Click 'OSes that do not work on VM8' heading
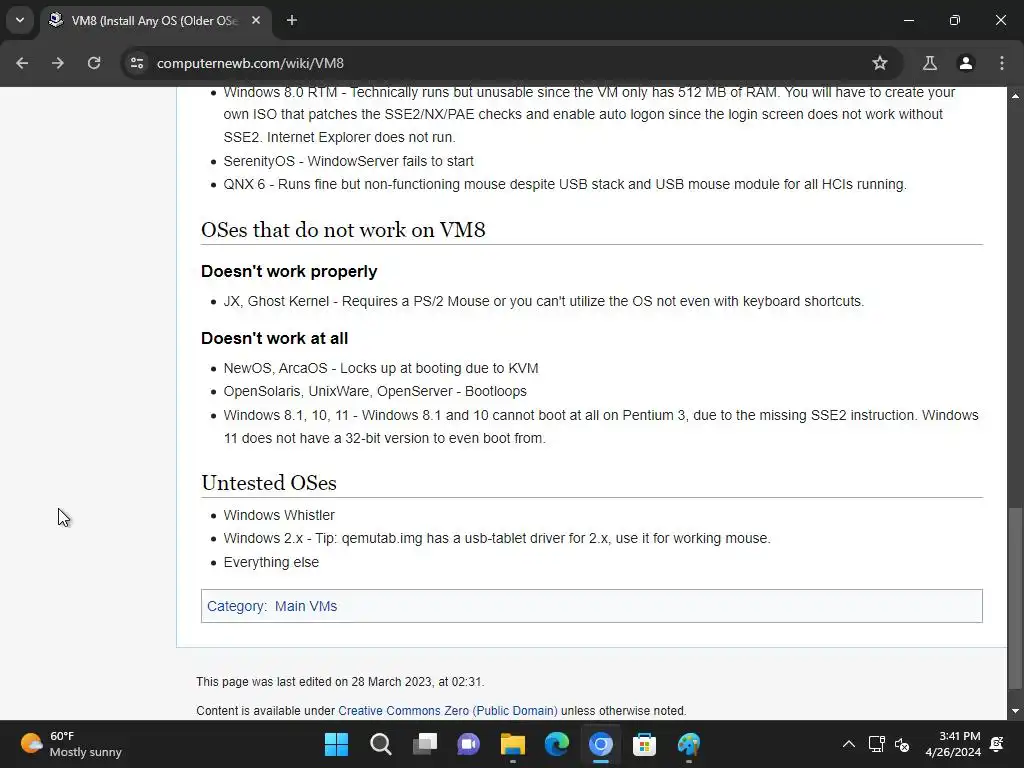 (x=343, y=230)
